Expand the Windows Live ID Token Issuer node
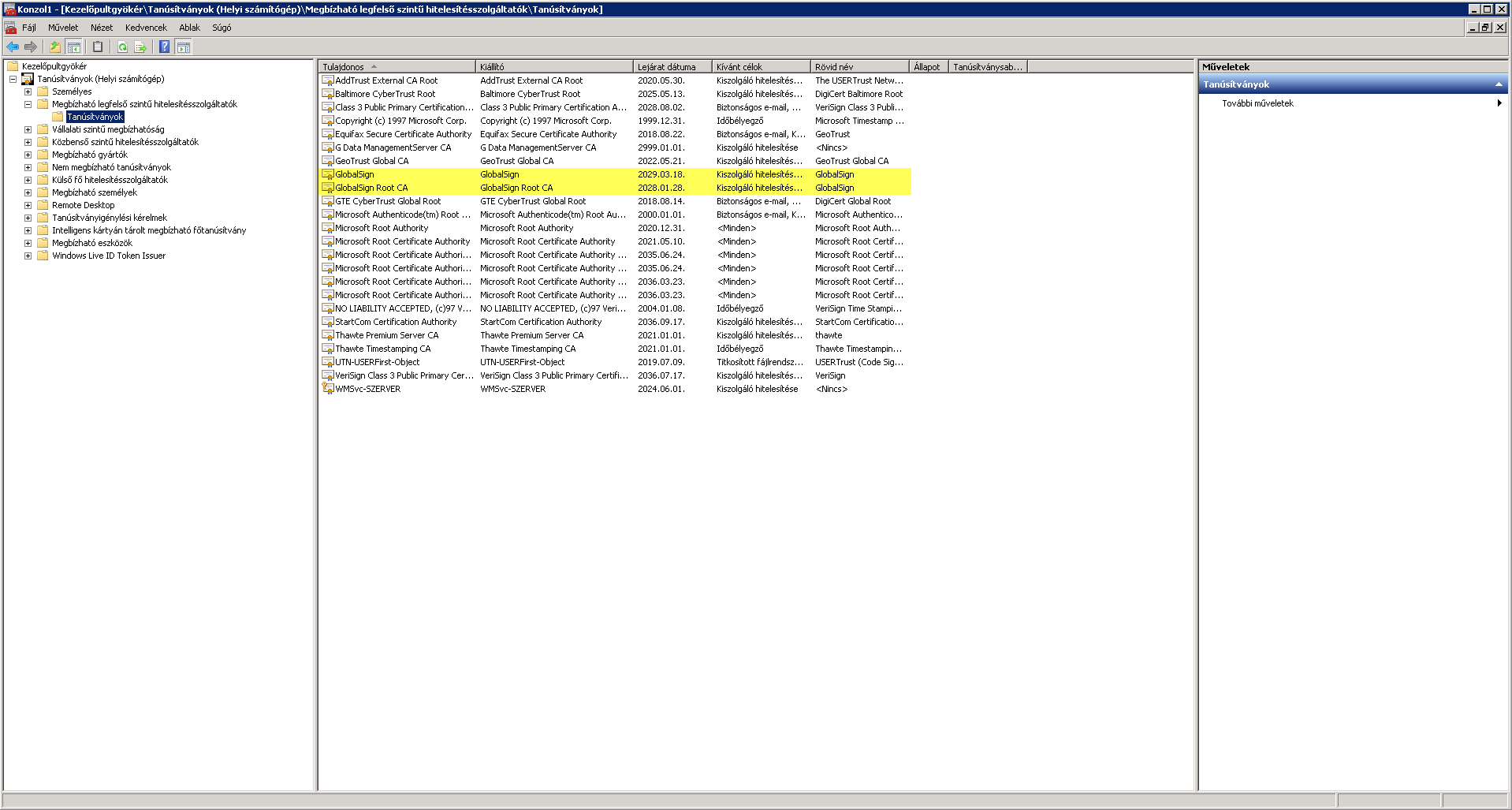The height and width of the screenshot is (810, 1512). (28, 256)
